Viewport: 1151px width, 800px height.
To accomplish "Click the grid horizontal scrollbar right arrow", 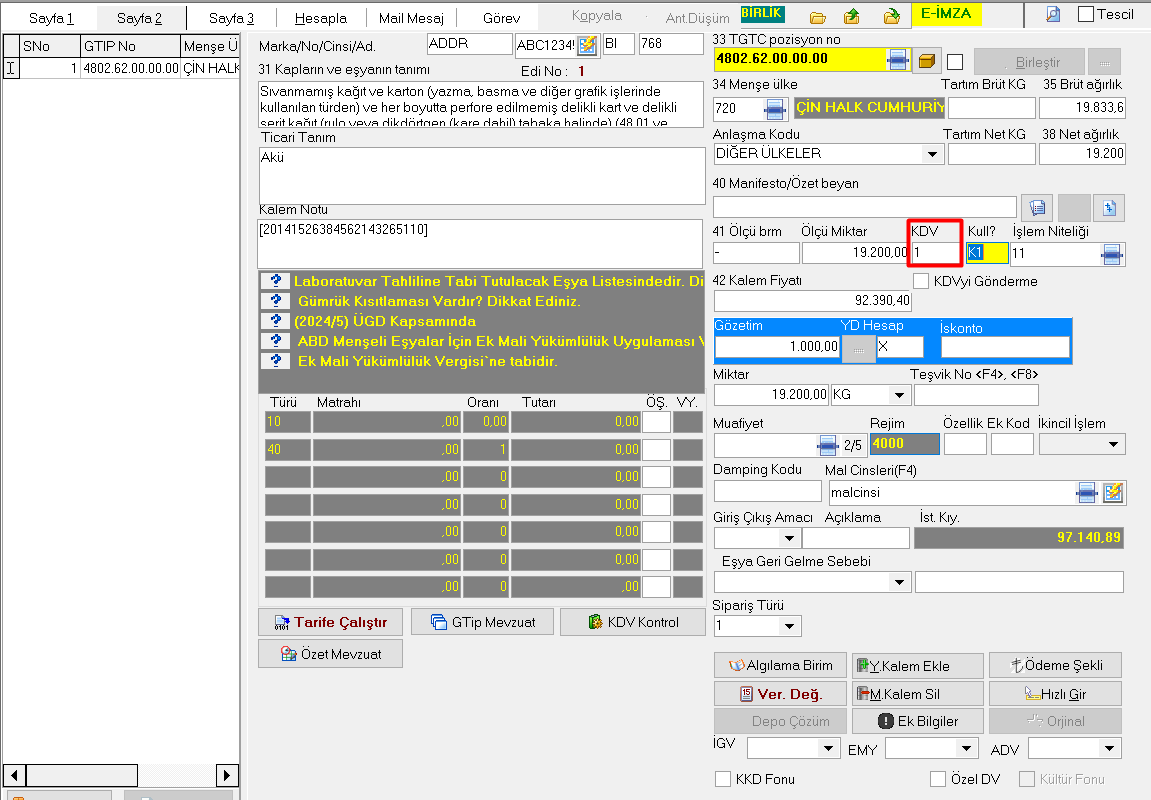I will coord(227,774).
